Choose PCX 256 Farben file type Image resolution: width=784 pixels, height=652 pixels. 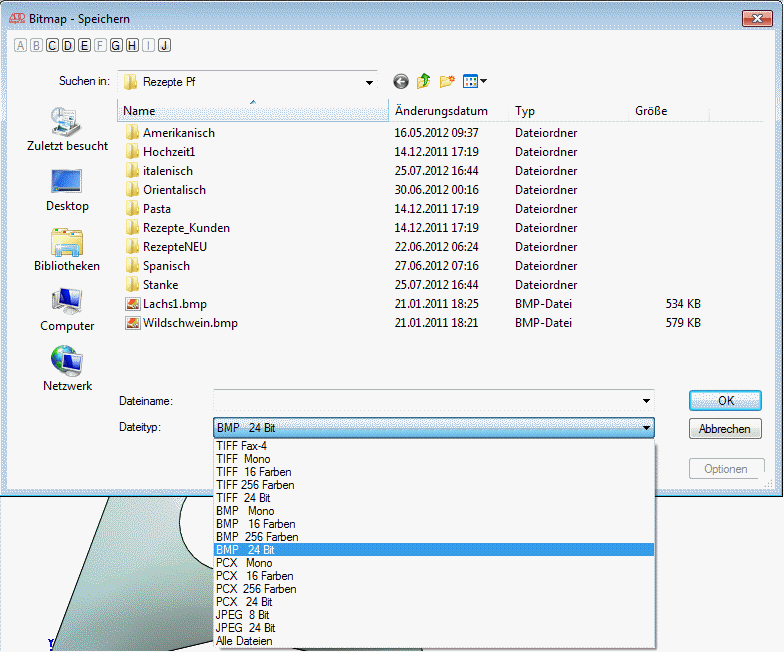[x=434, y=589]
